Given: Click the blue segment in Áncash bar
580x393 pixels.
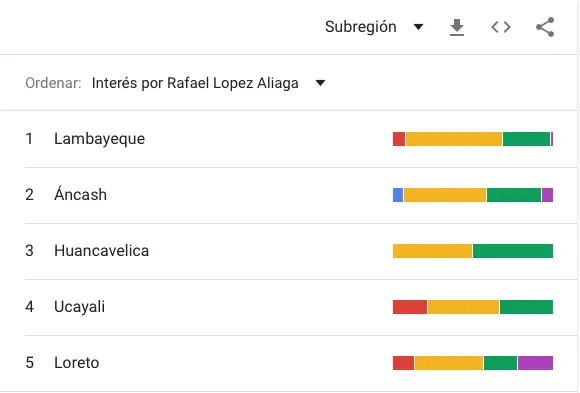Looking at the screenshot, I should 398,195.
